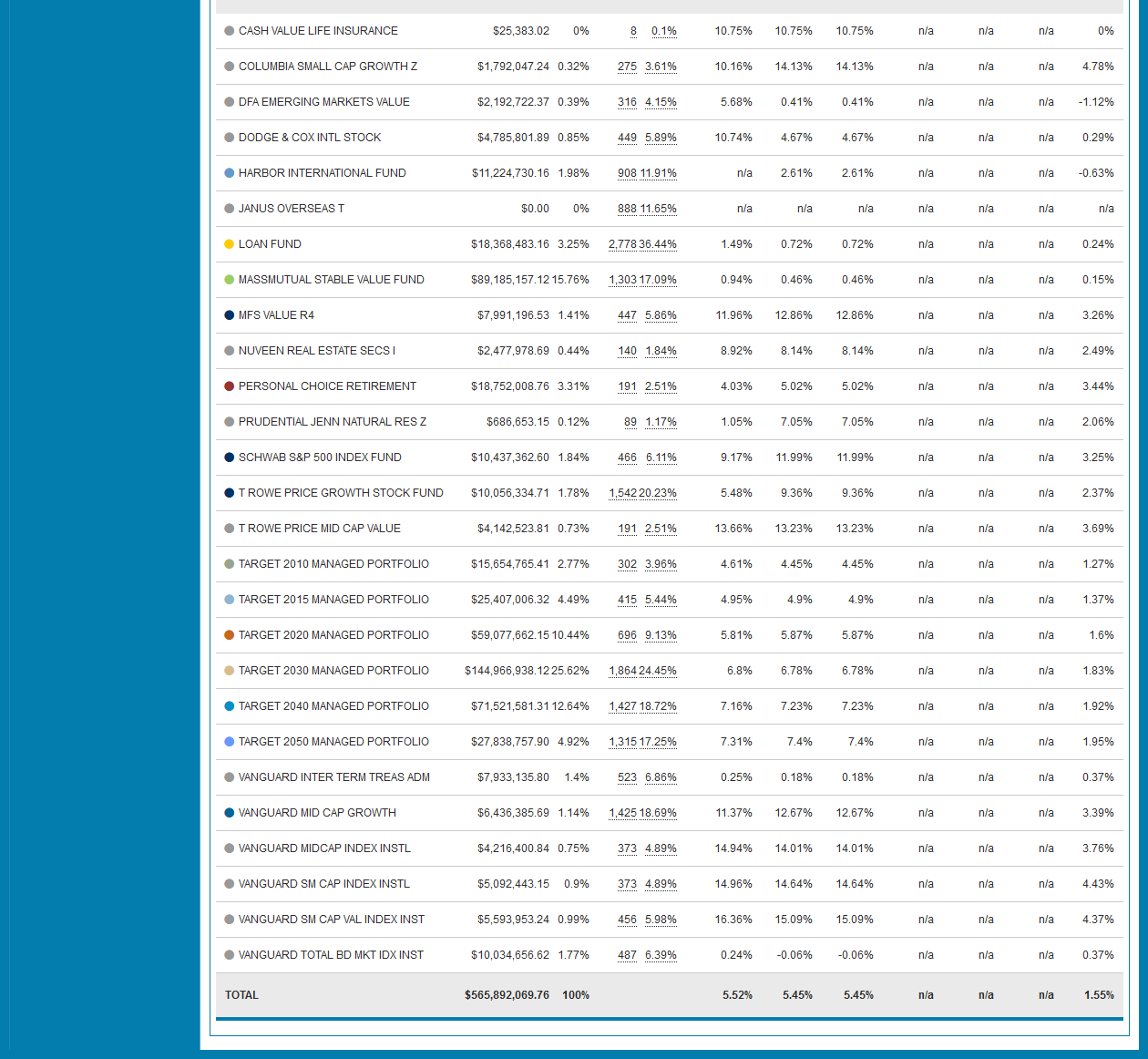The height and width of the screenshot is (1059, 1148).
Task: Click the 1.55% value in TOTAL row
Action: [1099, 995]
